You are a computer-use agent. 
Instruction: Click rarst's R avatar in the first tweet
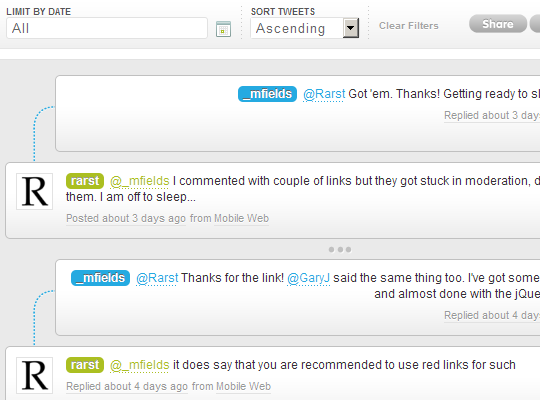pos(34,192)
